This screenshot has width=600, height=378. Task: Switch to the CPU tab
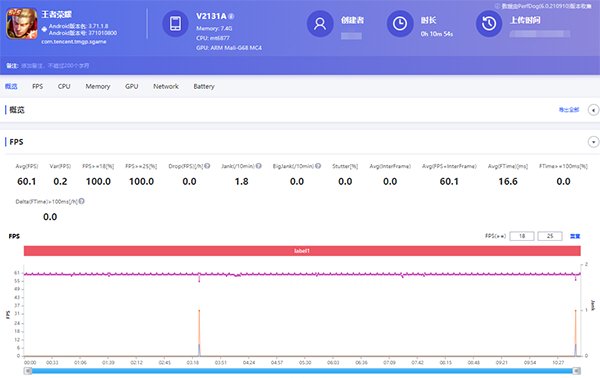click(64, 86)
